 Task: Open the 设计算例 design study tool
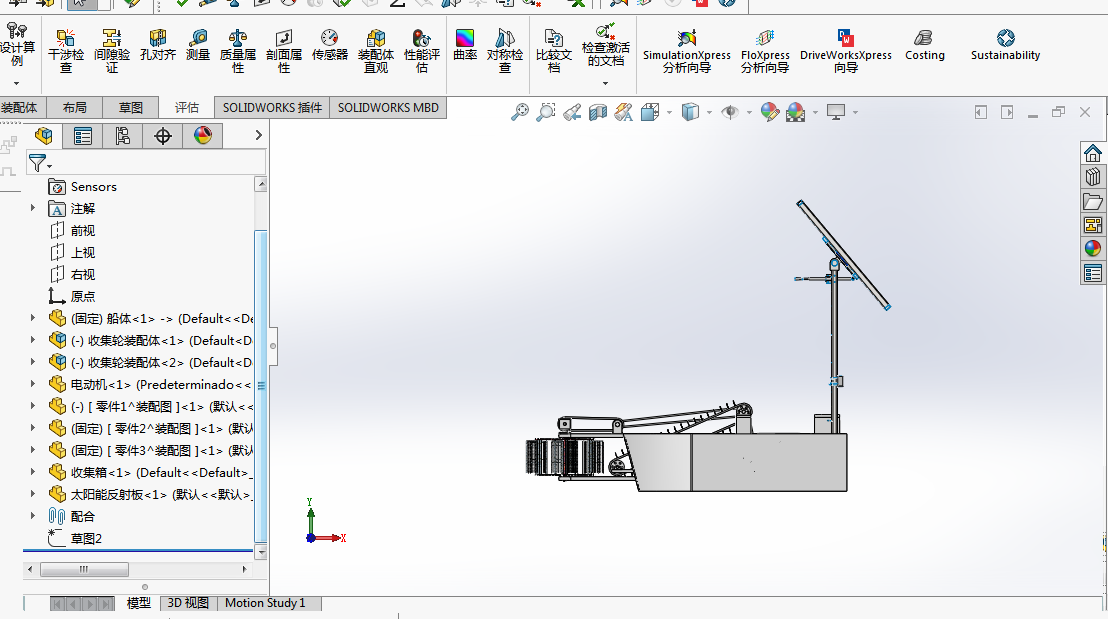[17, 45]
